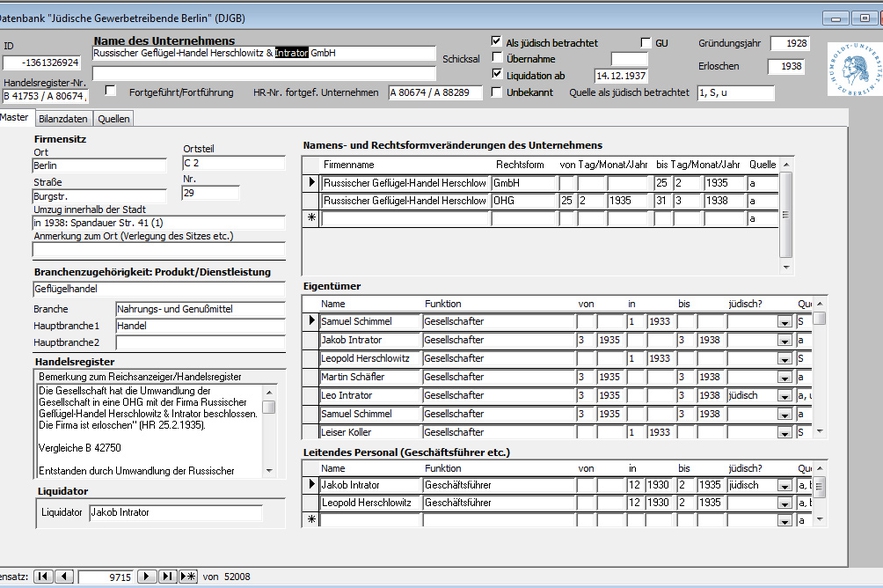
Task: Open jüdisch? dropdown for Leo Intrator
Action: click(784, 396)
